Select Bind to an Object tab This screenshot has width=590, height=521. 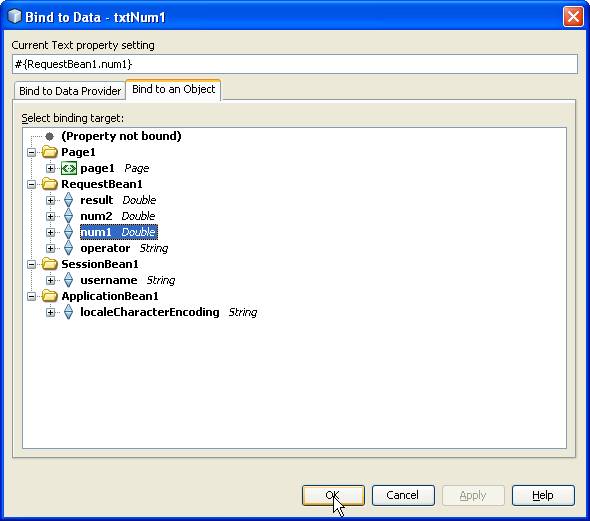pyautogui.click(x=173, y=90)
